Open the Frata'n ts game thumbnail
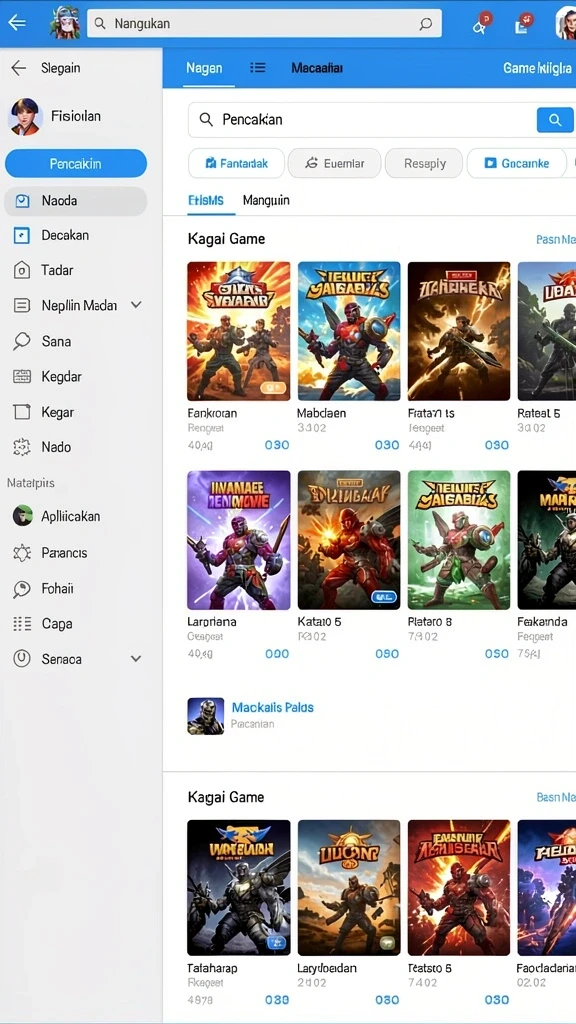This screenshot has width=576, height=1024. pos(459,331)
